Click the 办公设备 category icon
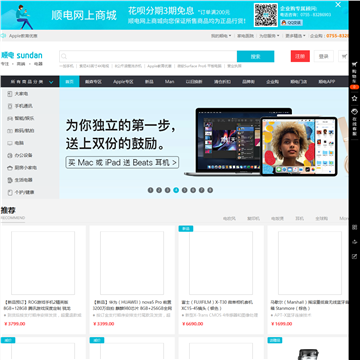360x360 pixels. [x=10, y=156]
